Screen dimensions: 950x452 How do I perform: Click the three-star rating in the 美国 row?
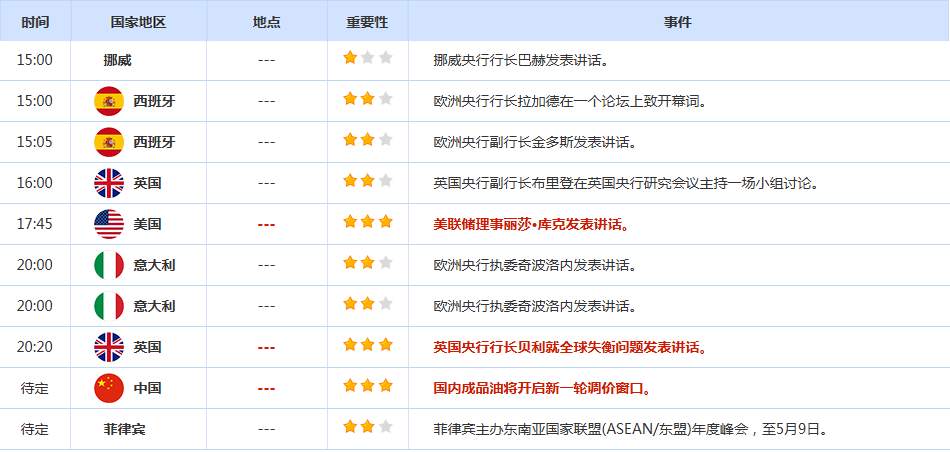pyautogui.click(x=368, y=221)
